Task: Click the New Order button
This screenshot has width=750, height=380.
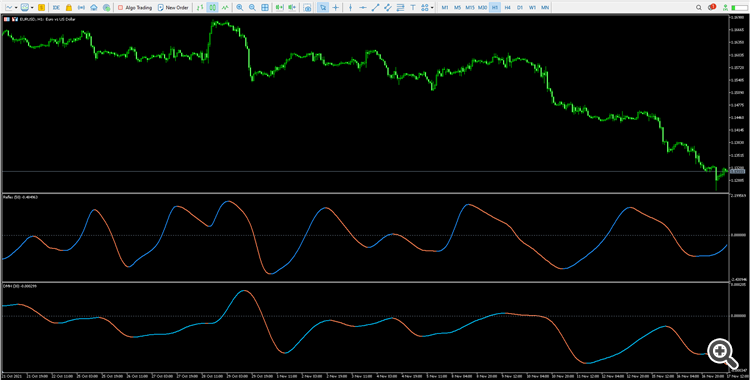Action: coord(173,8)
